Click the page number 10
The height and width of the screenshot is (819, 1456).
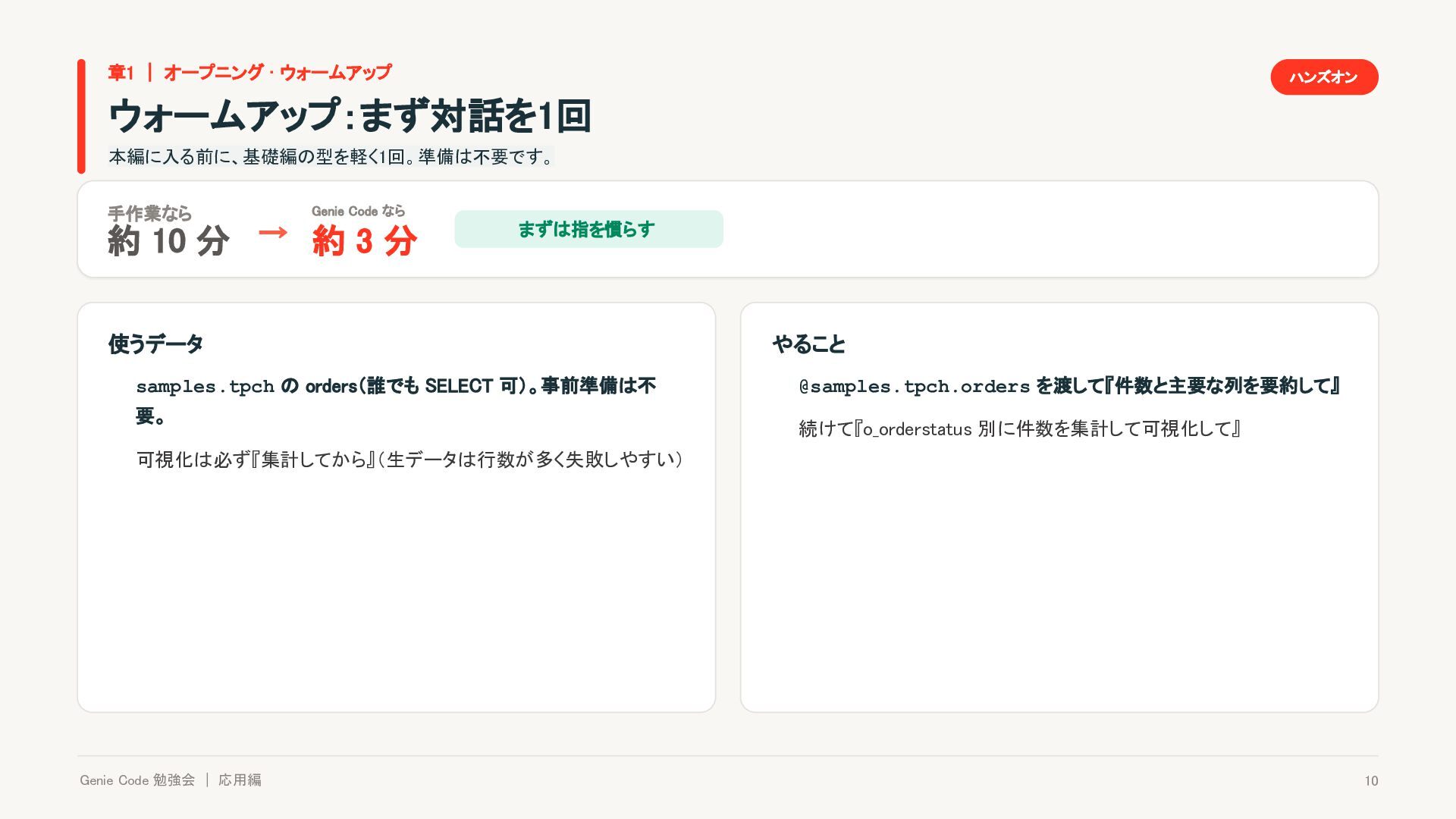click(1371, 781)
